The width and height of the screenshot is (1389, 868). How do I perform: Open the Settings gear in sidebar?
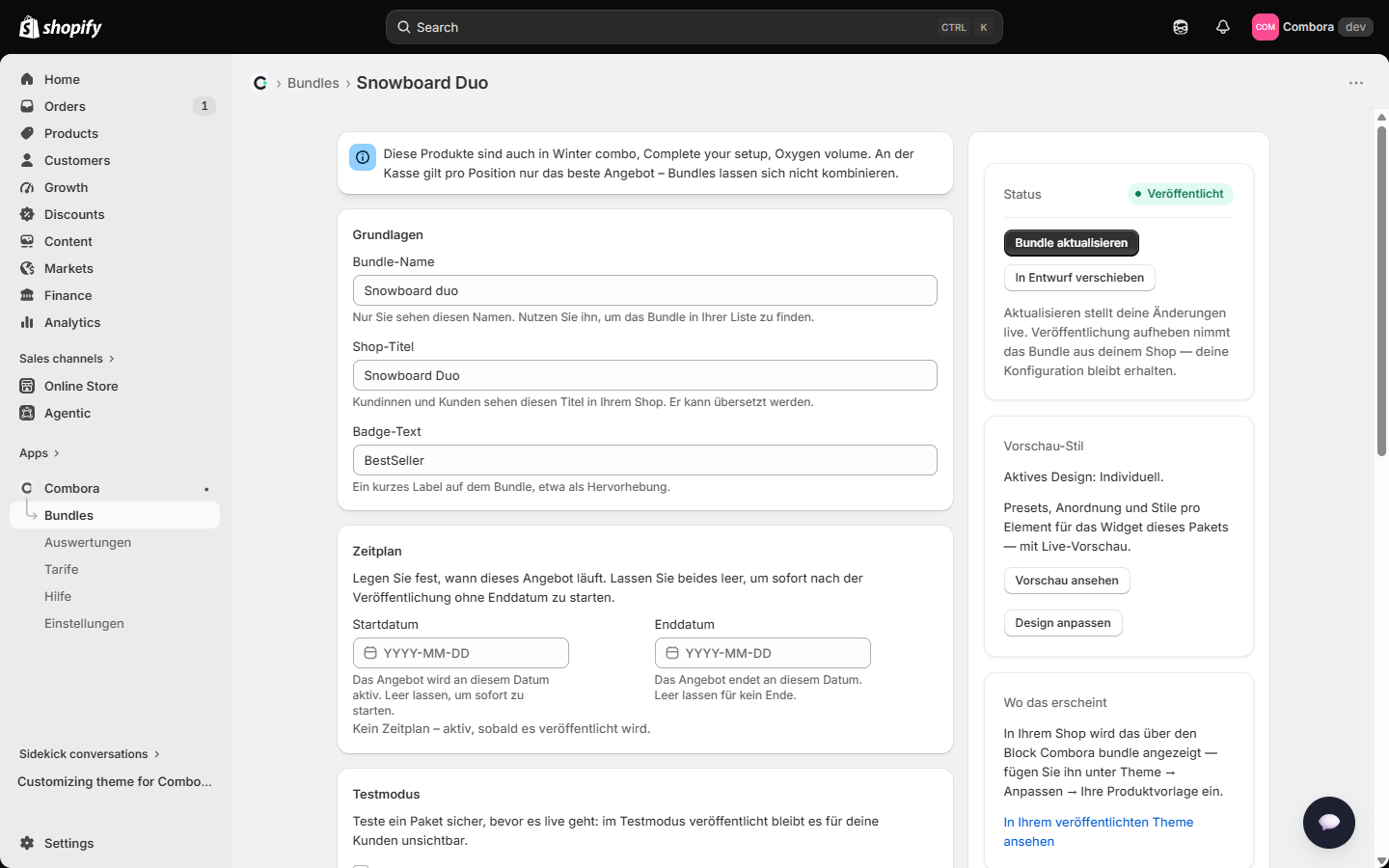(x=27, y=843)
